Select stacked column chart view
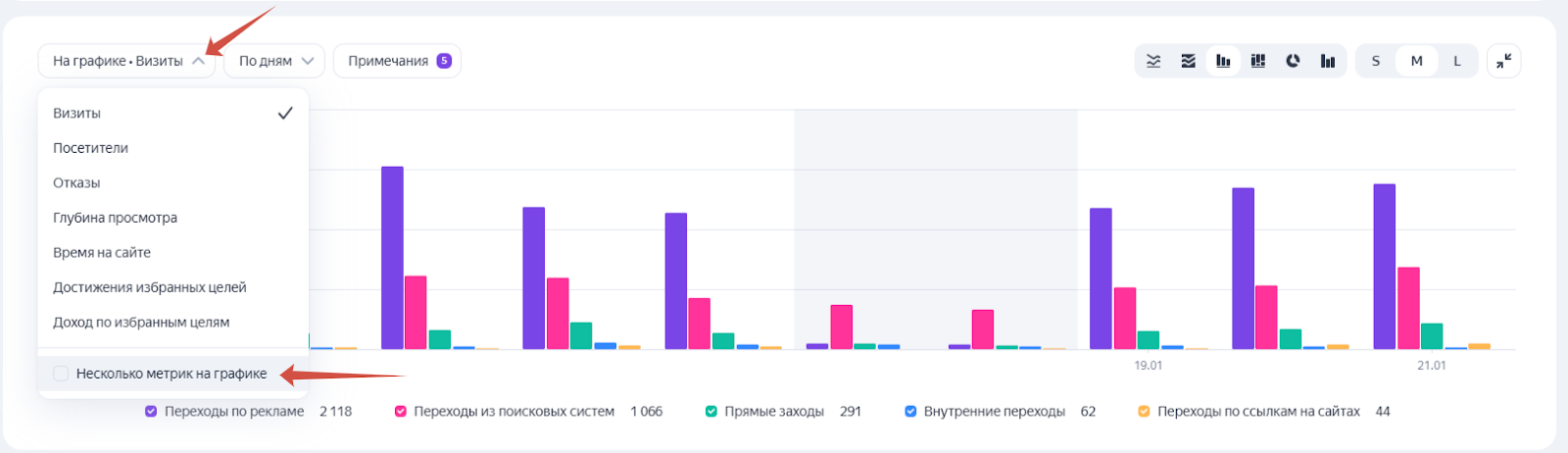1568x453 pixels. click(x=1258, y=61)
